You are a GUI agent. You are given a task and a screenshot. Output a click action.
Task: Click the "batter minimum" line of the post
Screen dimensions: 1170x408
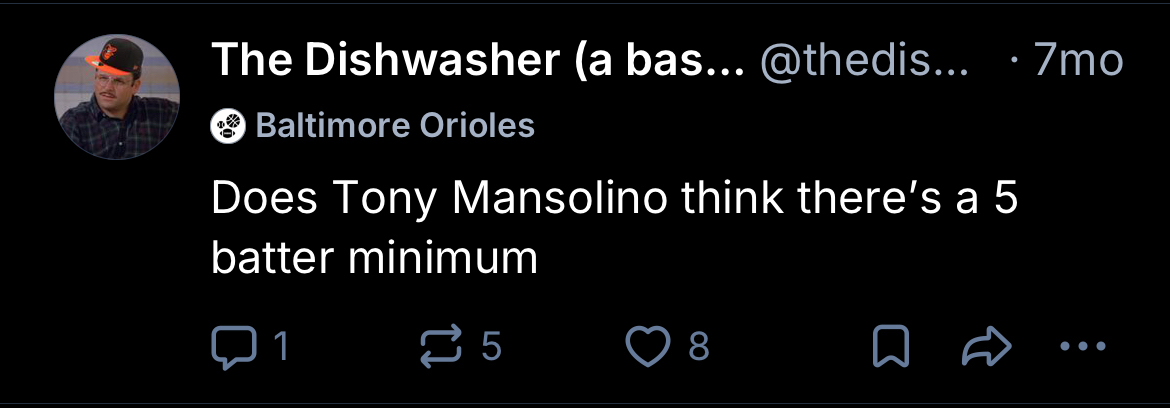coord(374,259)
